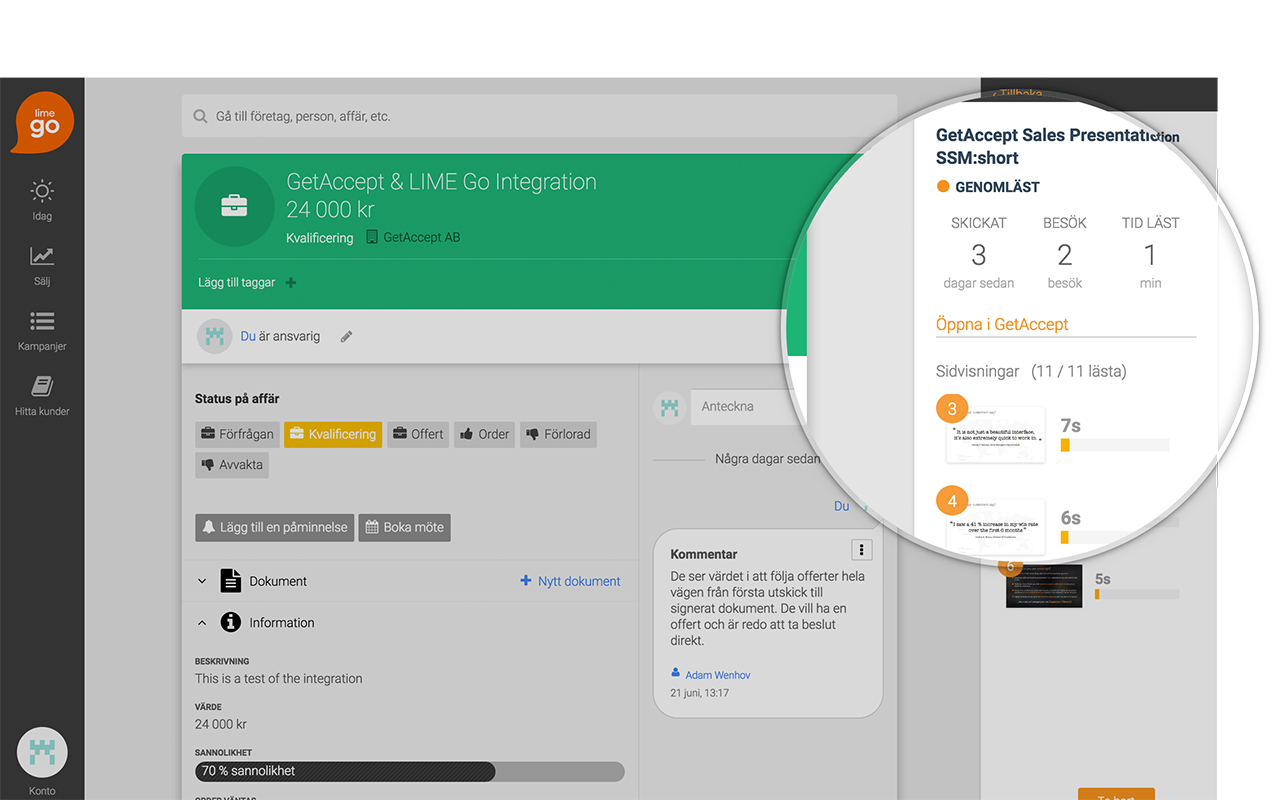1280x800 pixels.
Task: Open the Sälj chart icon
Action: click(x=42, y=256)
